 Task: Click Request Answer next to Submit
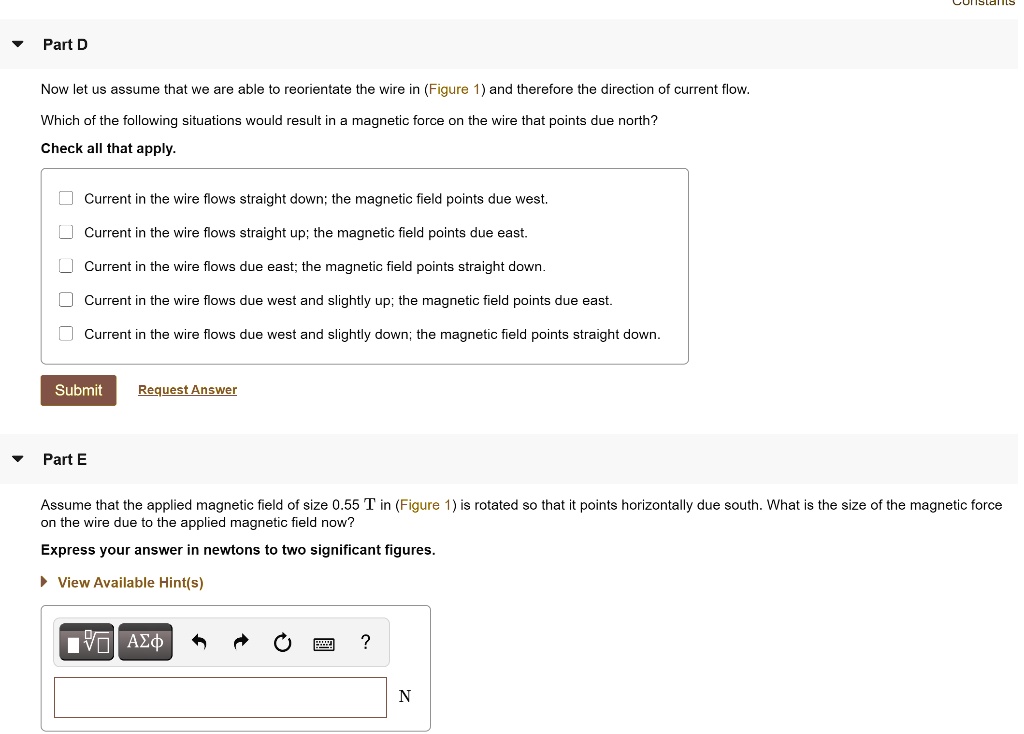187,390
